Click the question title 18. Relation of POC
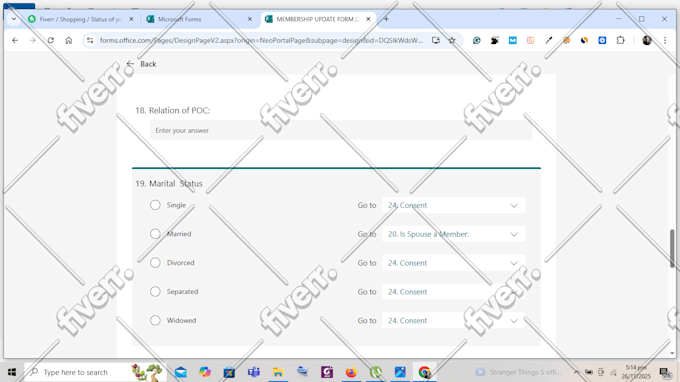 (173, 111)
